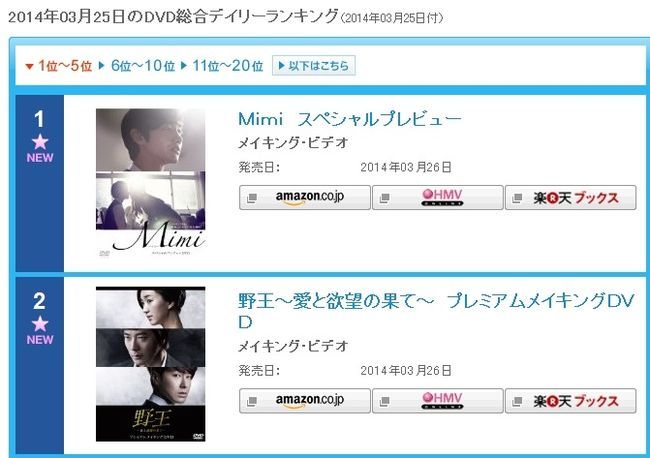Open HMV button for Mimi DVD
650x458 pixels.
438,197
